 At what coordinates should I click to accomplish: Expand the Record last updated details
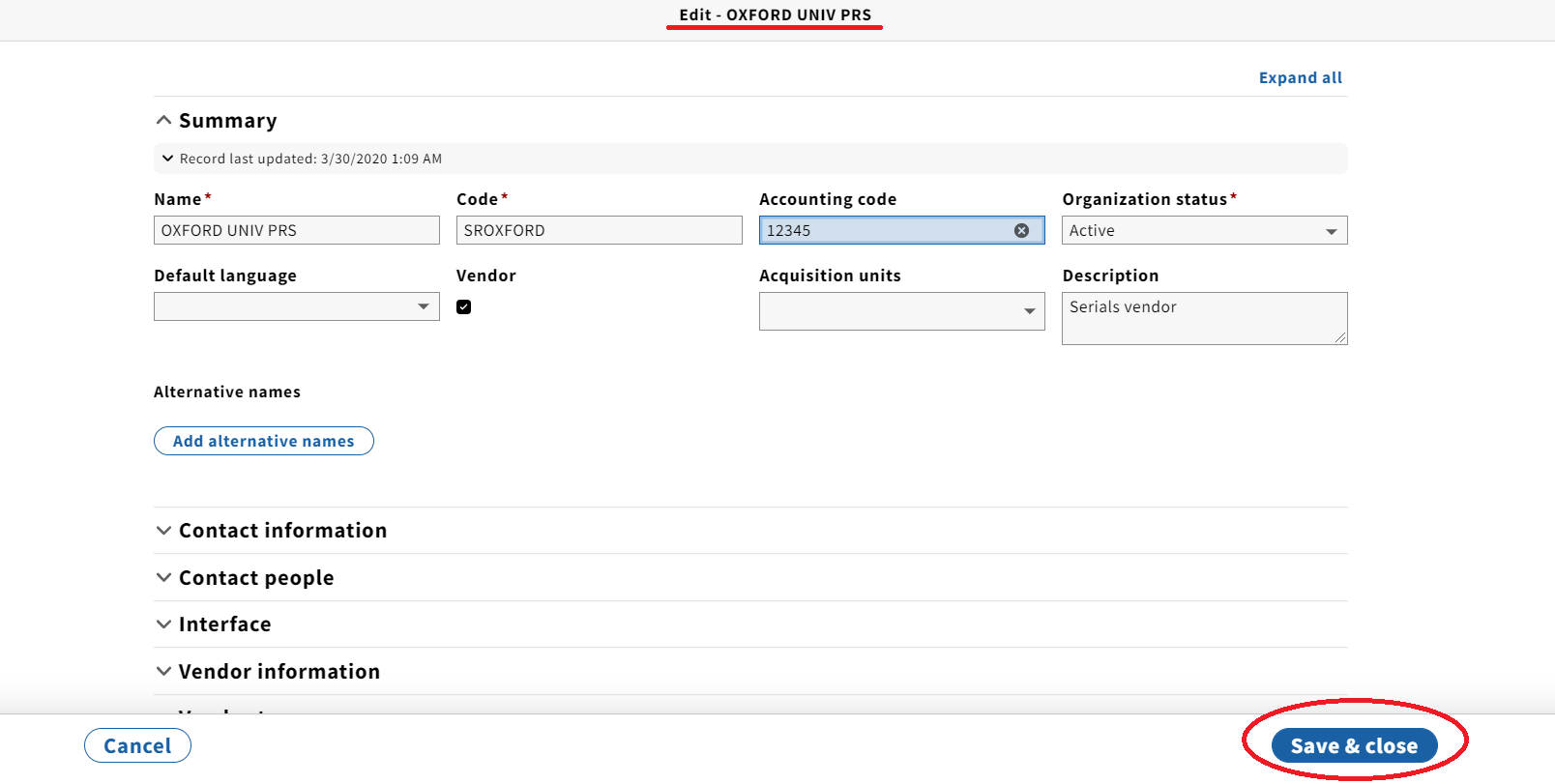pos(302,159)
